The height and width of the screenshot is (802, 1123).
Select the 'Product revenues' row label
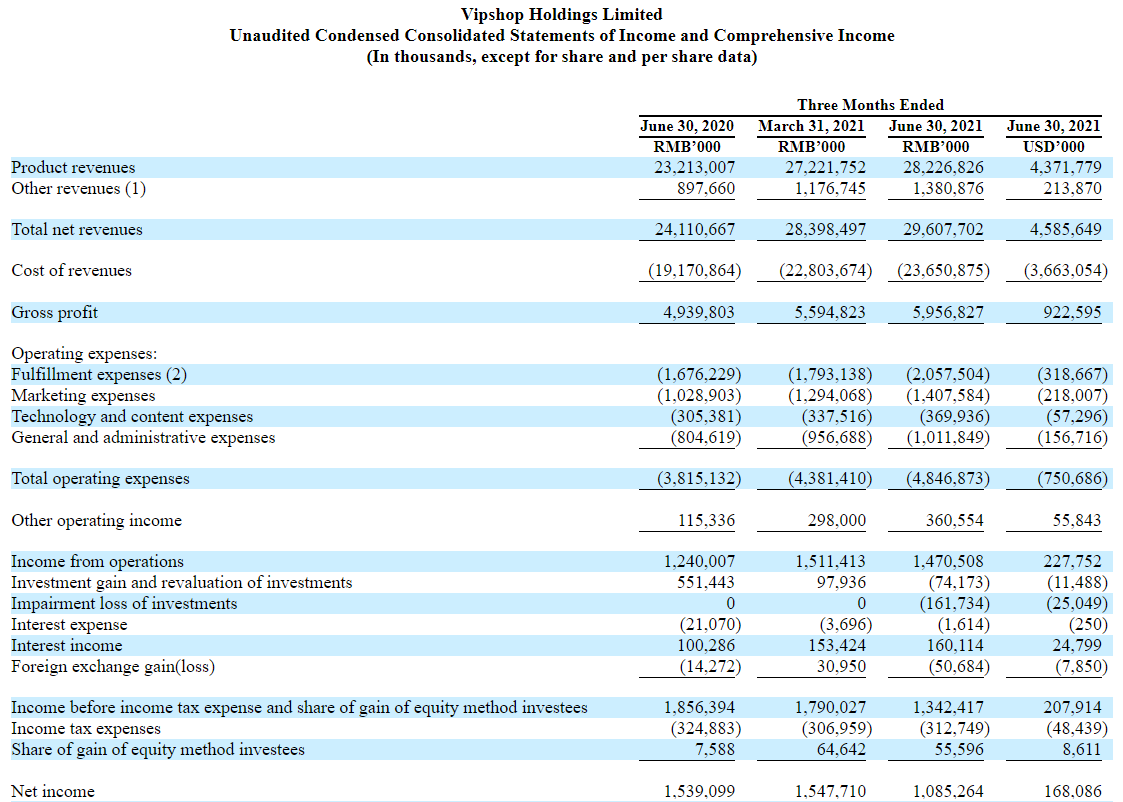(73, 168)
